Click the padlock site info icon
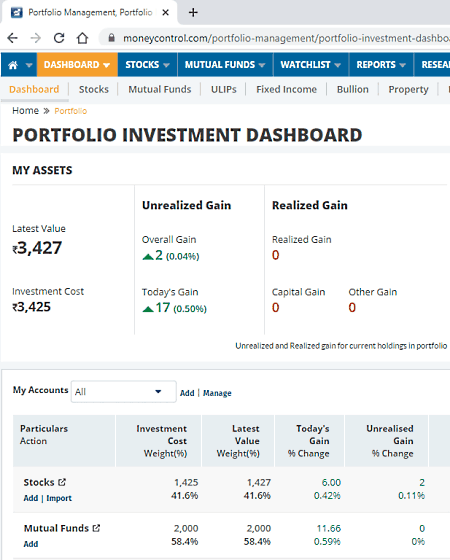Screen dimensions: 450x560 (111, 38)
